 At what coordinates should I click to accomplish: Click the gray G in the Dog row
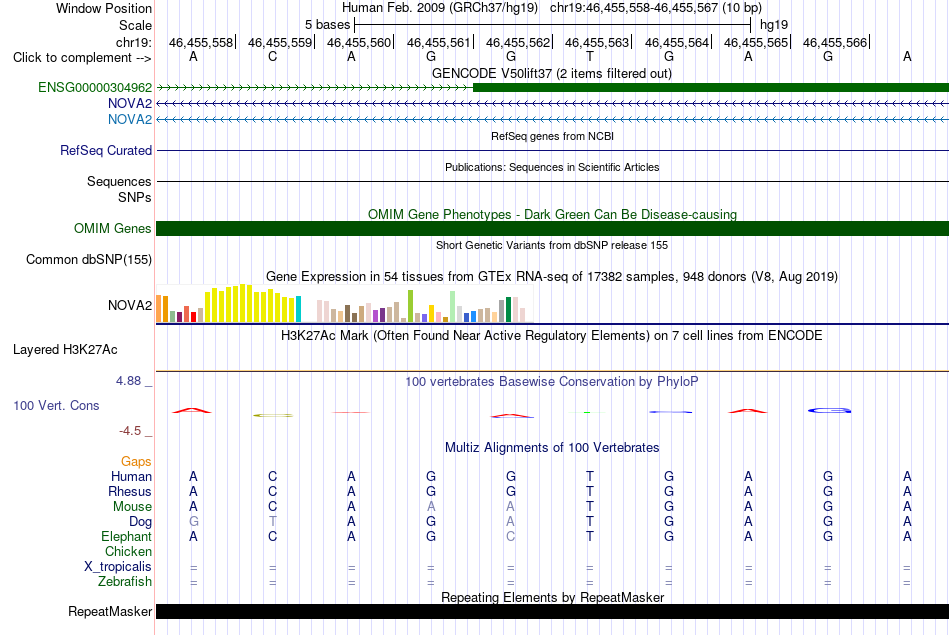(x=193, y=522)
